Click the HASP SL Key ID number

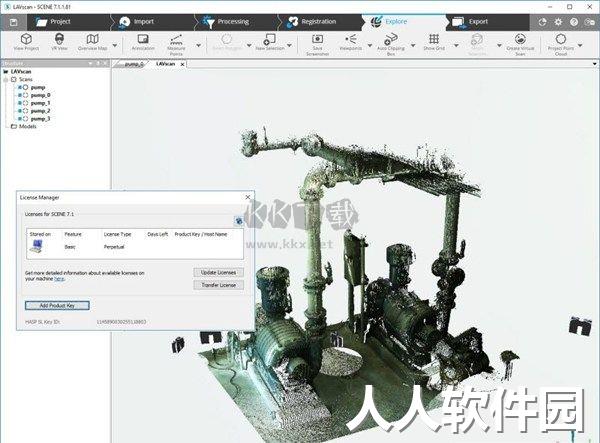coord(121,322)
